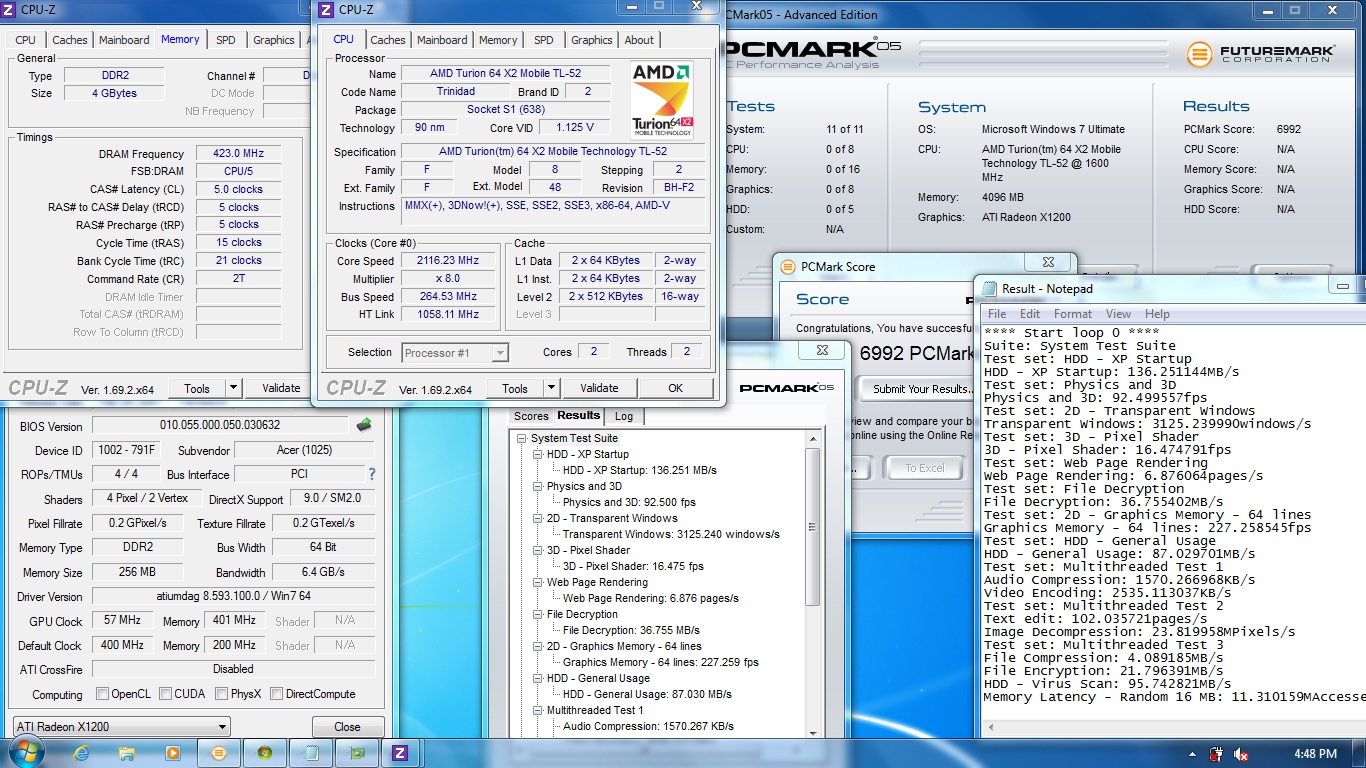Switch to Notepad taskbar icon
The image size is (1366, 768).
coord(311,753)
